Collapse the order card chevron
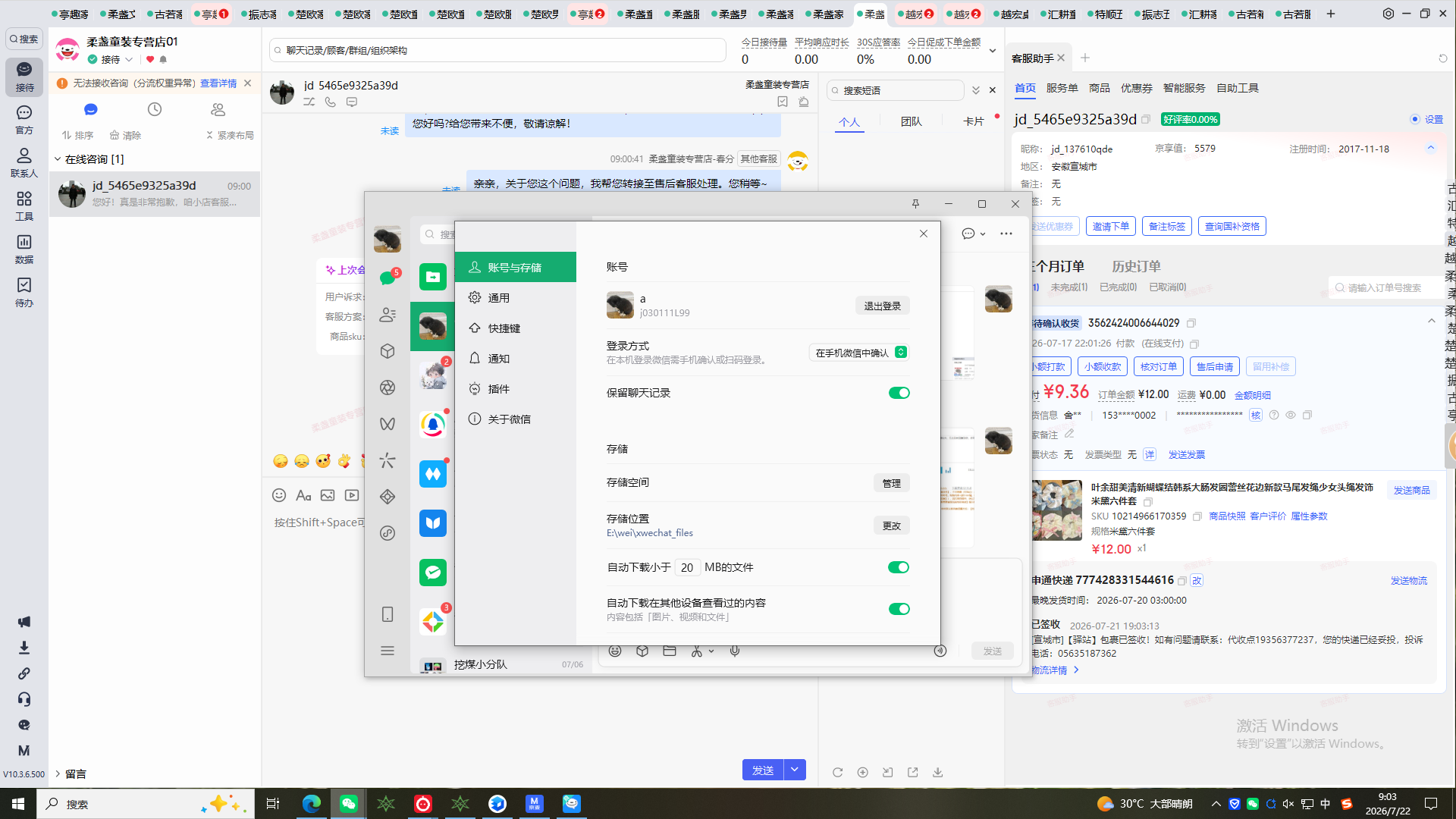The width and height of the screenshot is (1456, 819). pyautogui.click(x=1432, y=321)
